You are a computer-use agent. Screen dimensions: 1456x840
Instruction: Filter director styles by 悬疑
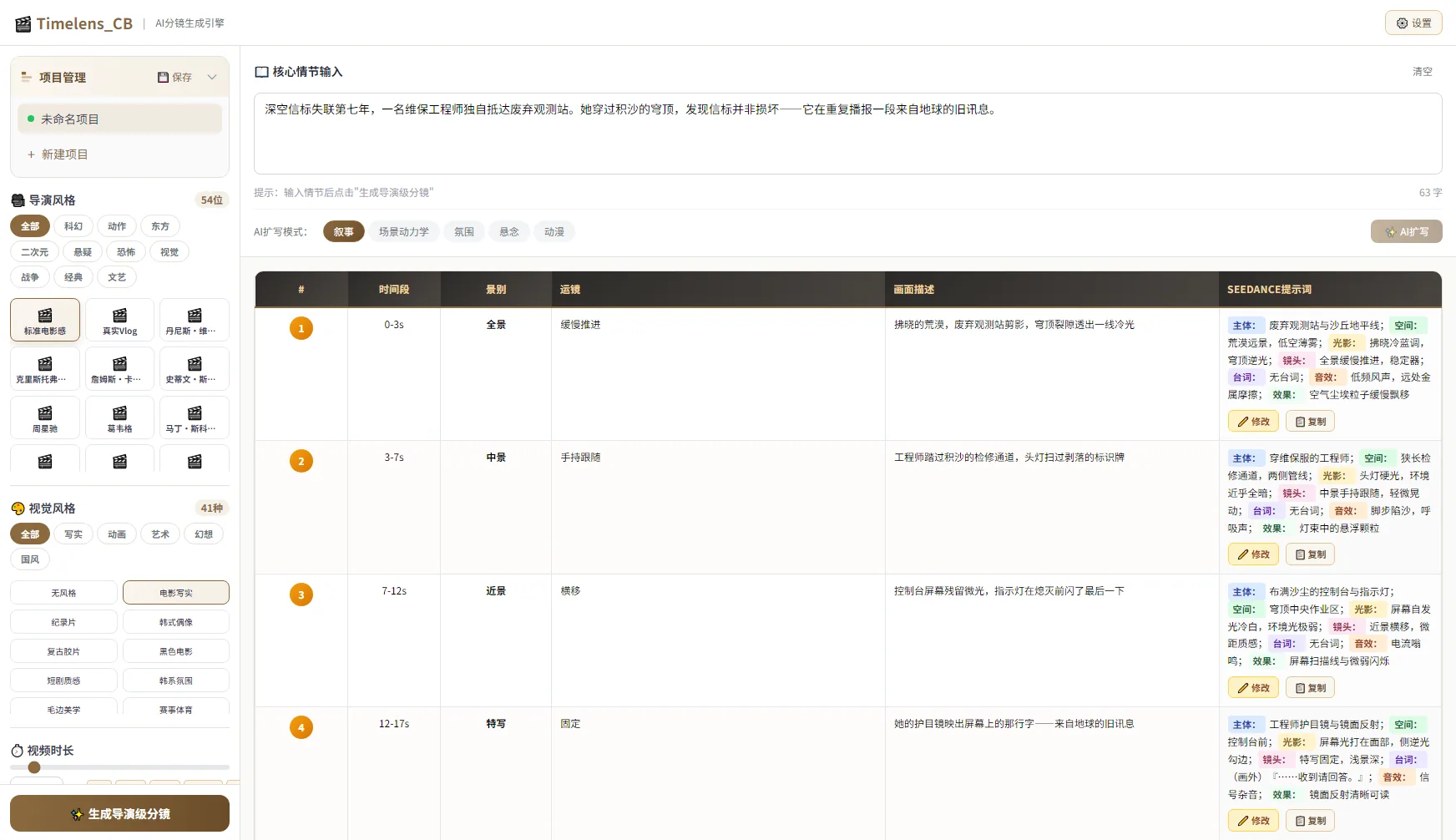pos(83,252)
